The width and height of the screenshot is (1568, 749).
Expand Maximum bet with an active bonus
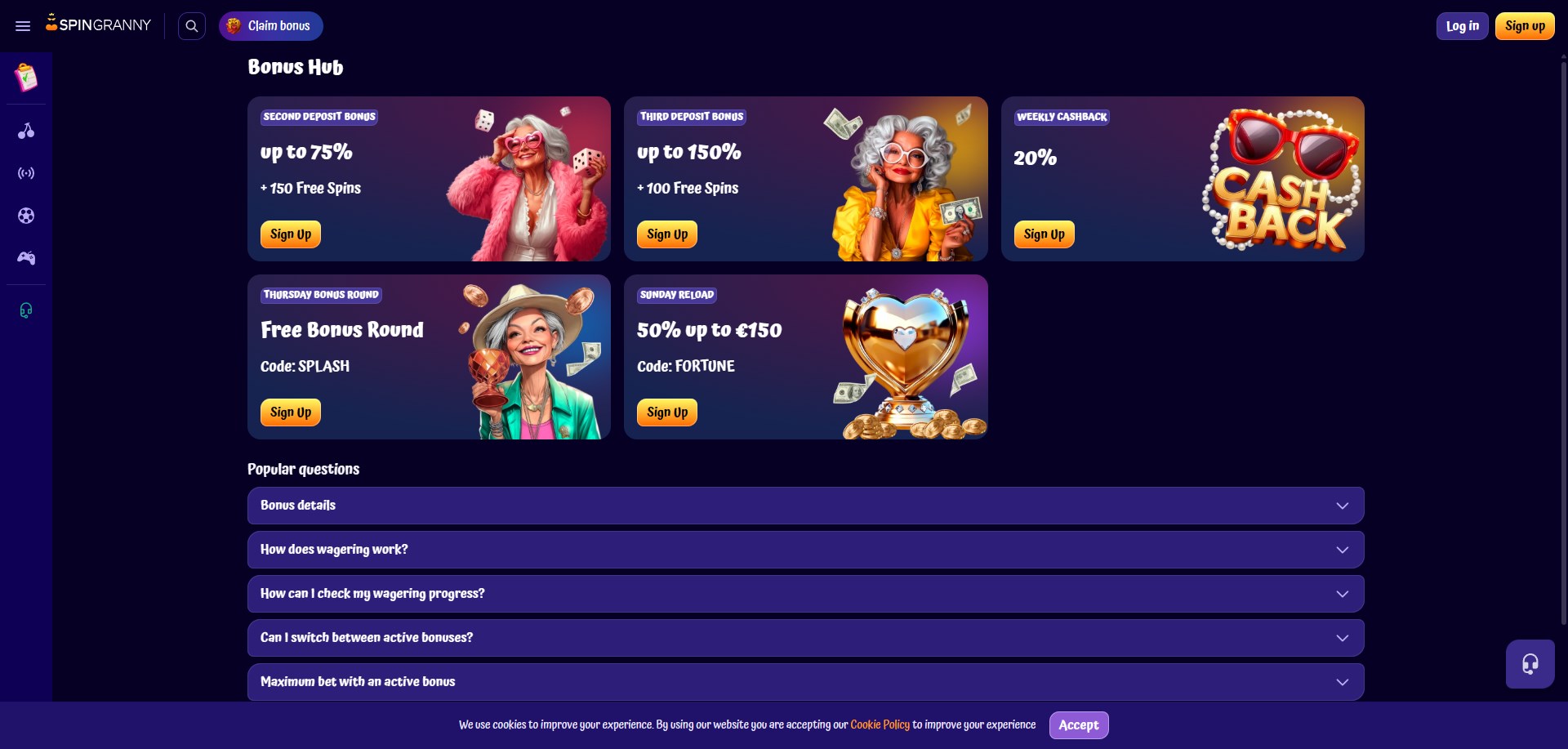[805, 682]
